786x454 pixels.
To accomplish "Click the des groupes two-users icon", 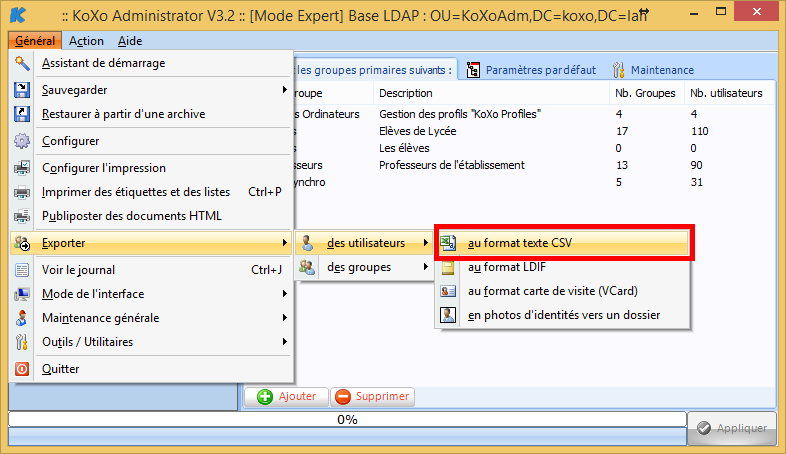I will click(307, 267).
